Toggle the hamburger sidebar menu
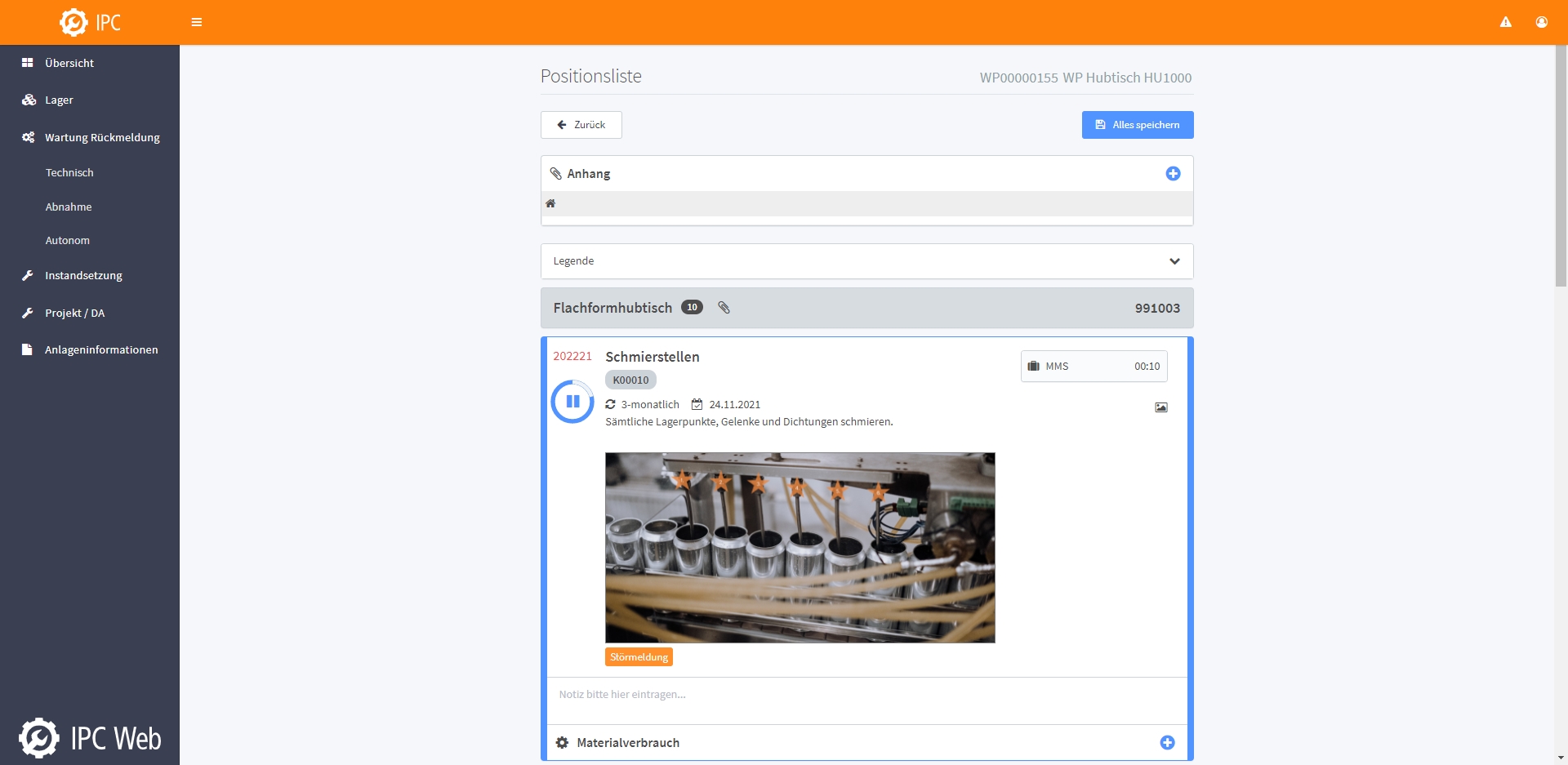Image resolution: width=1568 pixels, height=765 pixels. click(197, 22)
